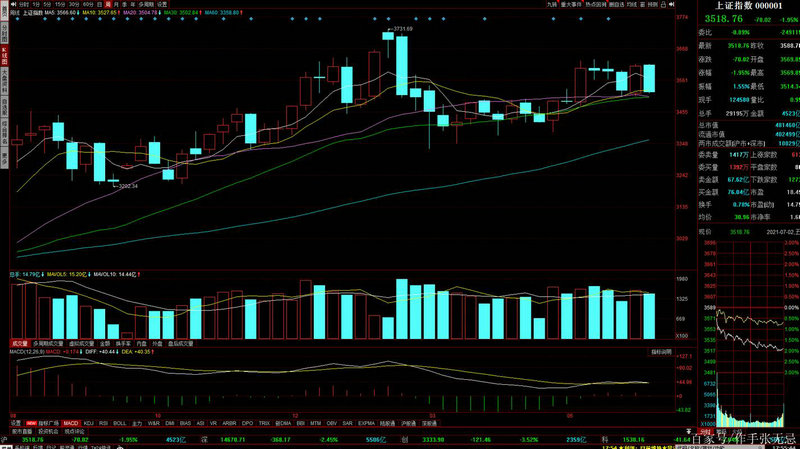The height and width of the screenshot is (449, 800).
Task: Expand the 指标广场 indicator plaza list
Action: click(50, 423)
